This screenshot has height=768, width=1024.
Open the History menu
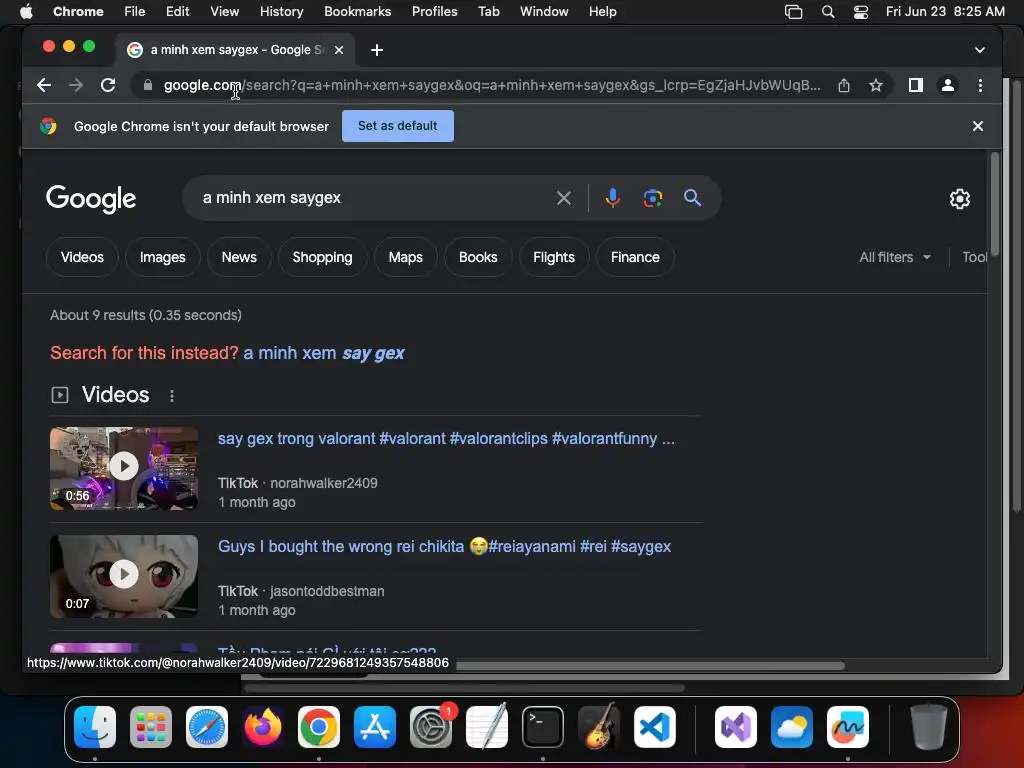281,12
